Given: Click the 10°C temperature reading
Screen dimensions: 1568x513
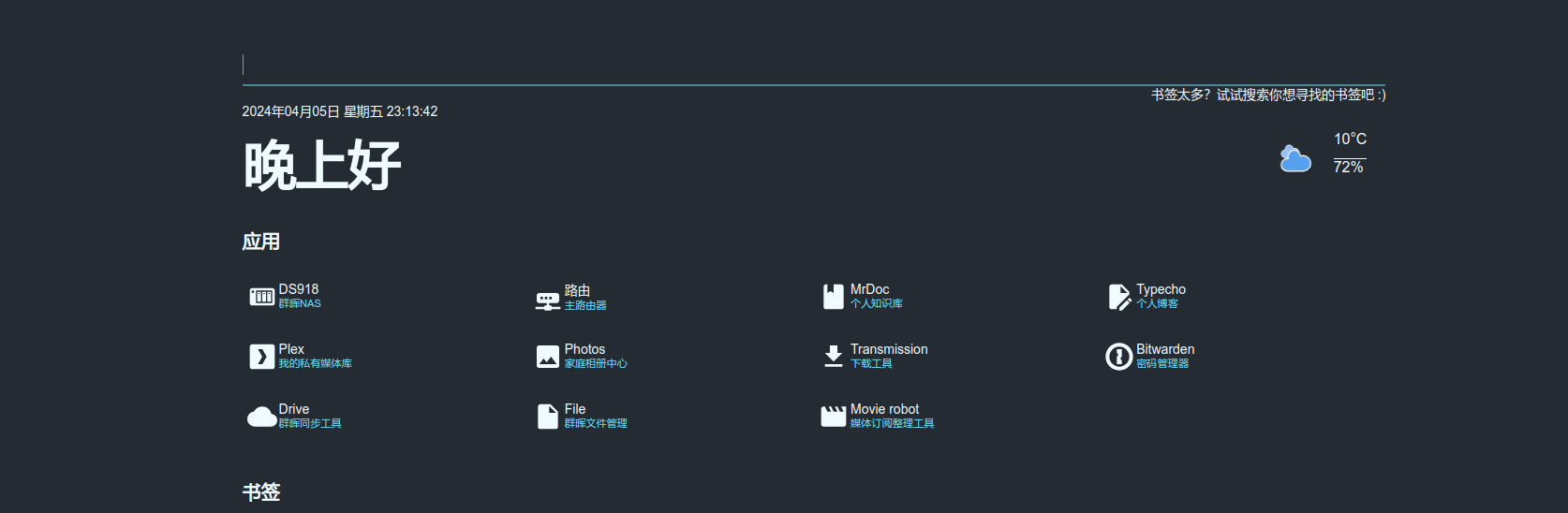Looking at the screenshot, I should pos(1351,139).
